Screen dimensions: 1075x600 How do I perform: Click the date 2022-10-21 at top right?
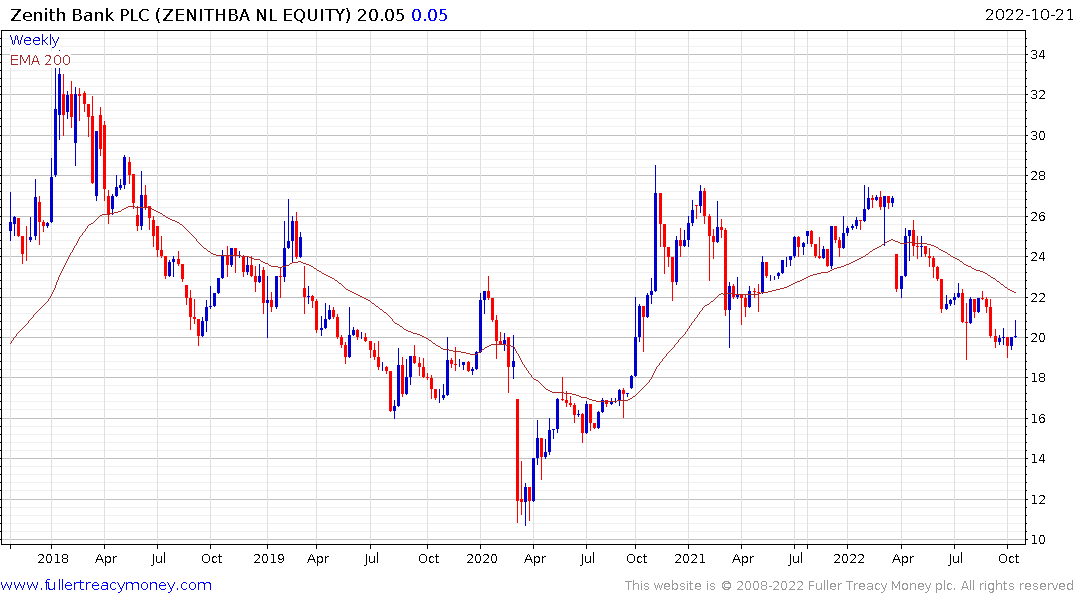(1029, 15)
